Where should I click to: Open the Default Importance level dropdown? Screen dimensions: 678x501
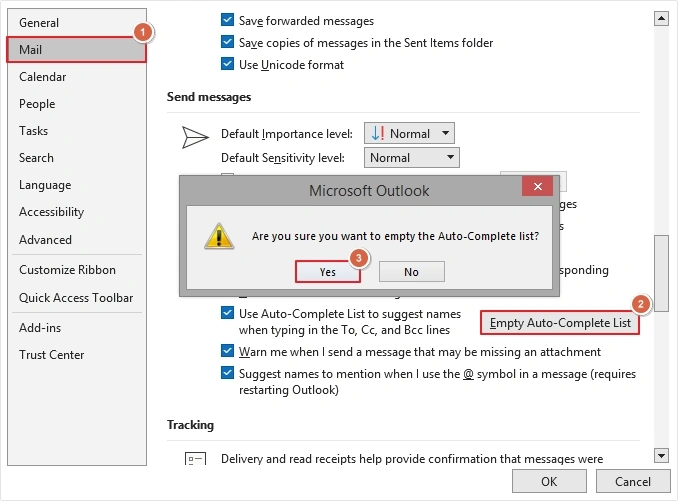[x=409, y=133]
